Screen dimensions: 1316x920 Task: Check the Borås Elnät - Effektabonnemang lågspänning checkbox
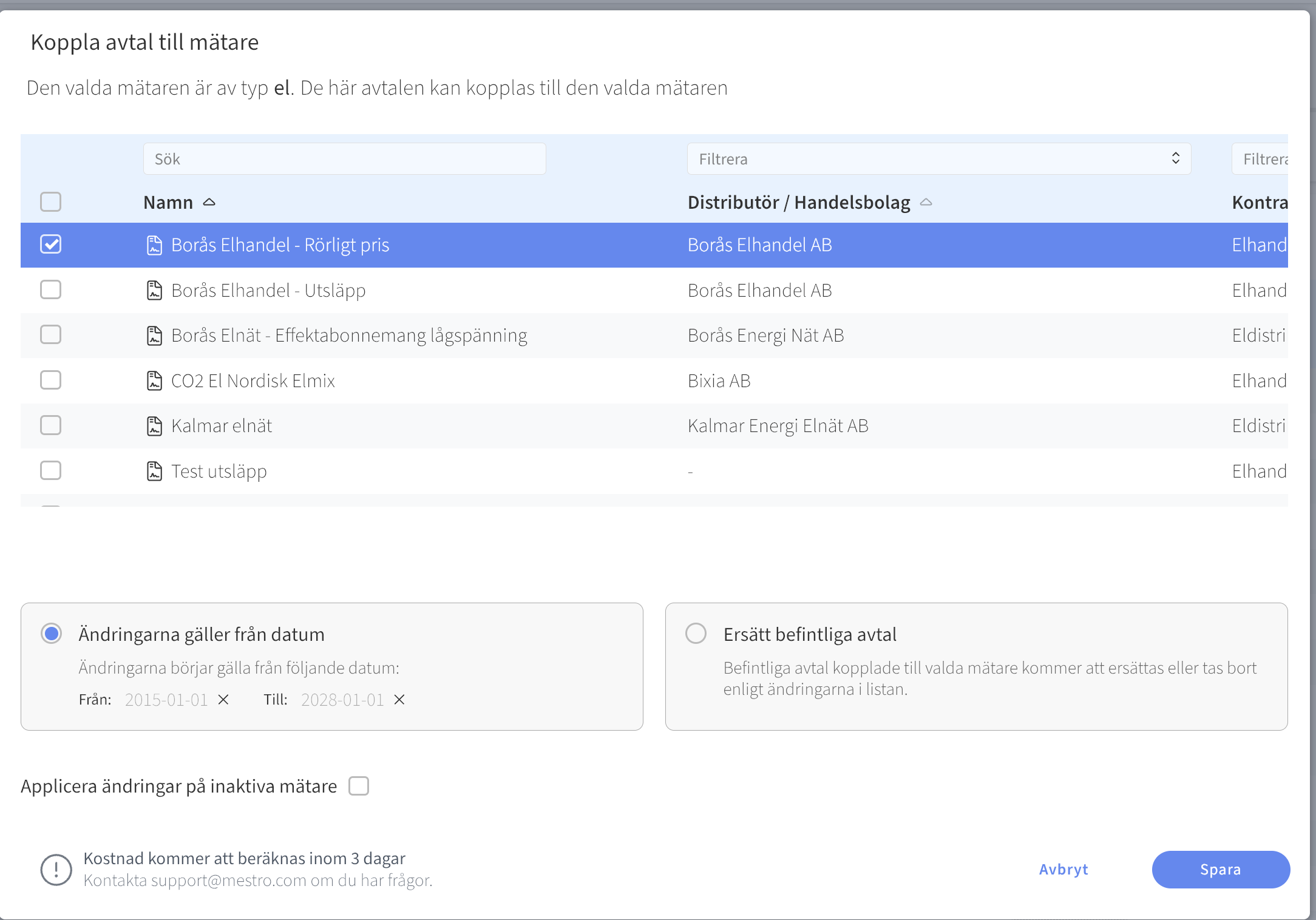click(51, 335)
